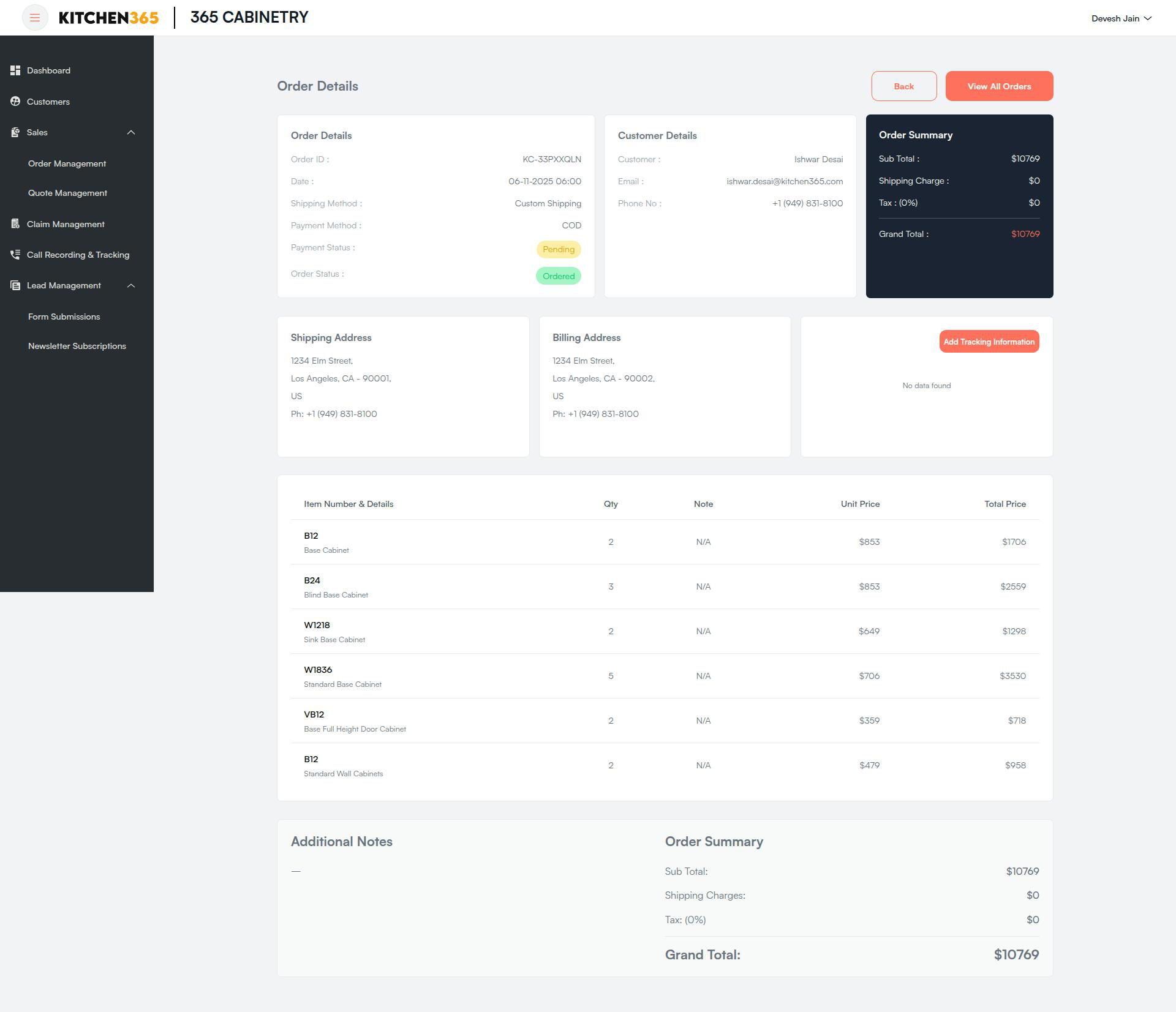1176x1012 pixels.
Task: Click the No data found text
Action: [x=927, y=386]
